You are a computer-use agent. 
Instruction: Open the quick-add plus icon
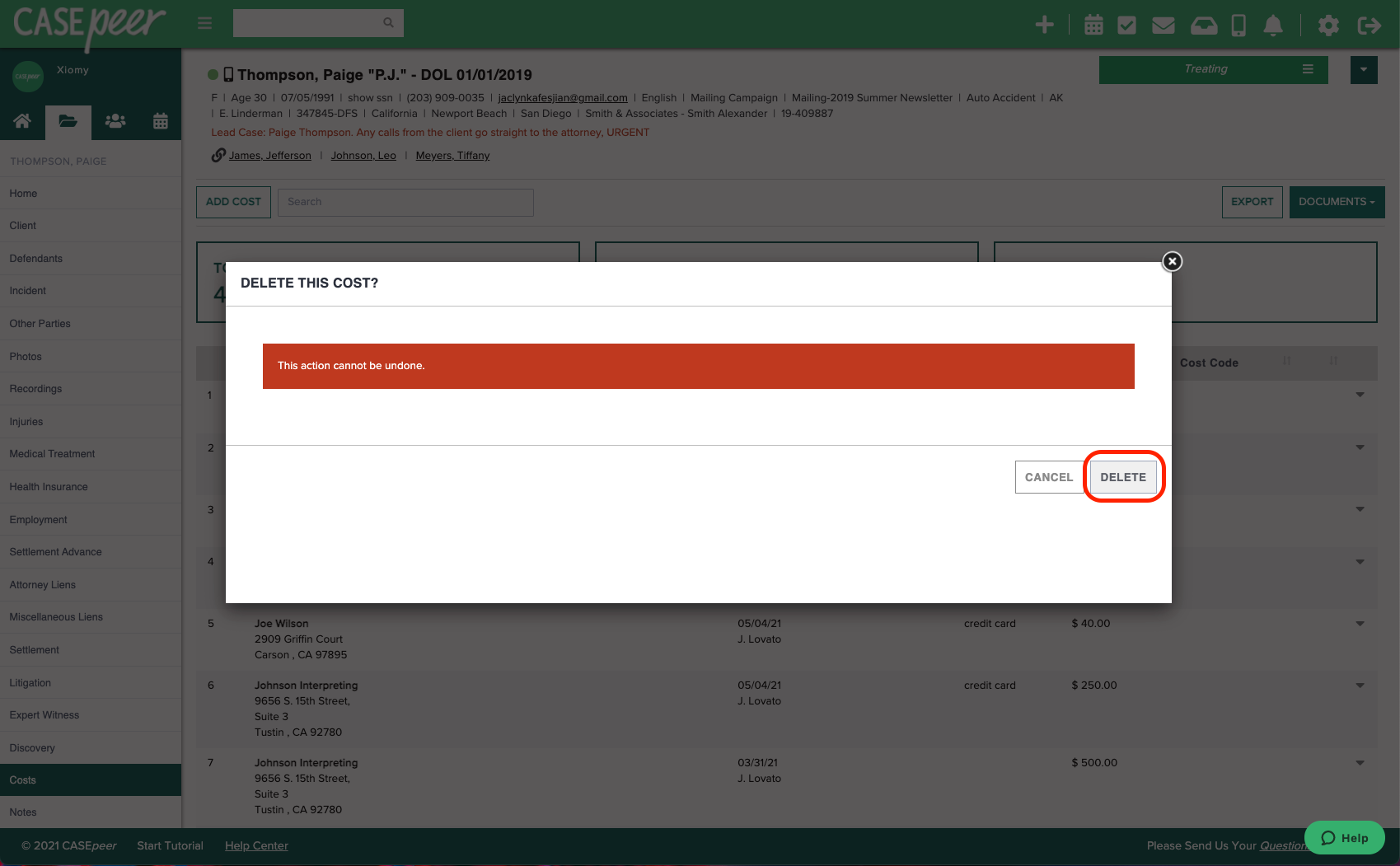(x=1044, y=24)
